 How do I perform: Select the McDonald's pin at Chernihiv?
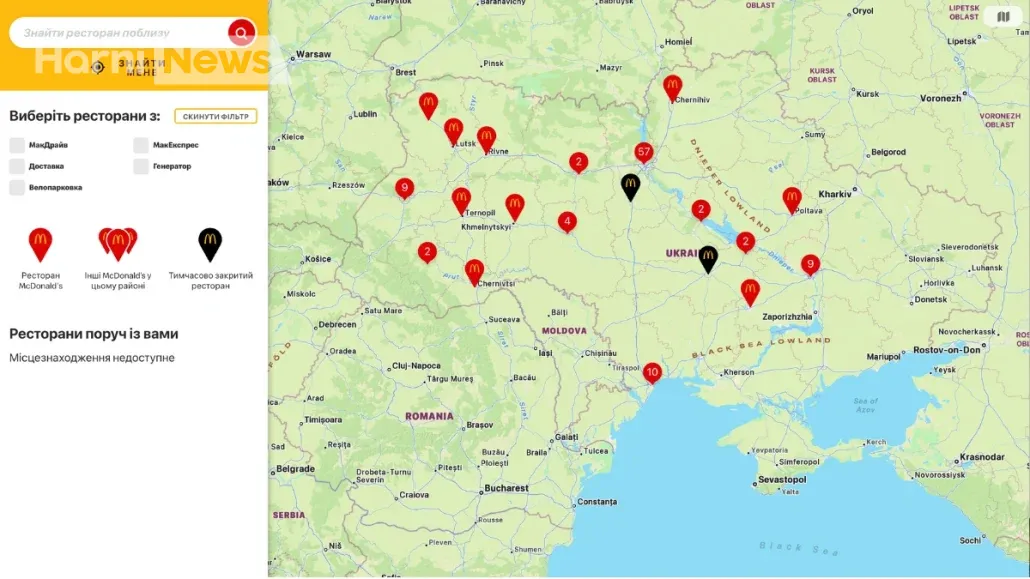tap(672, 87)
